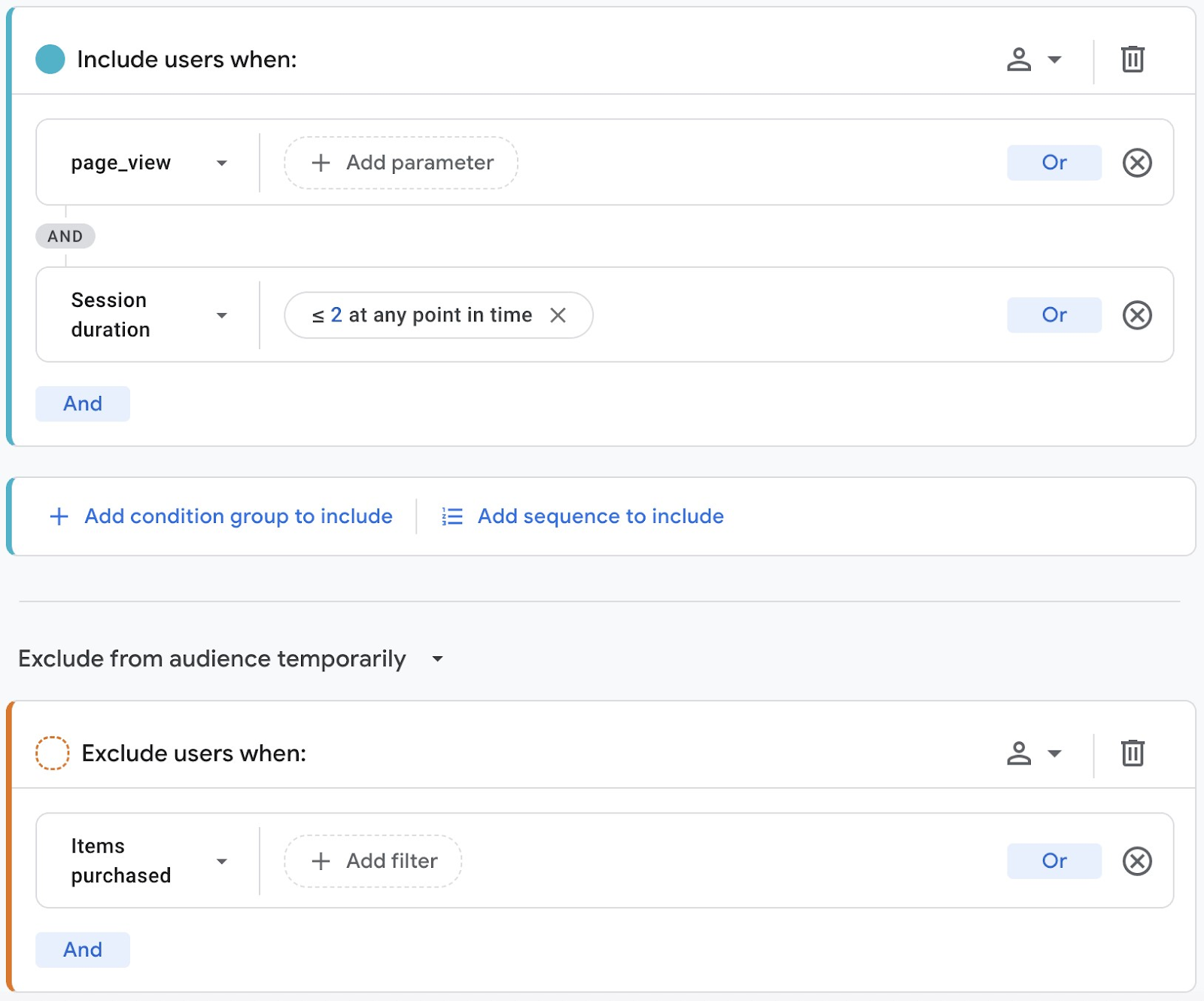Click Add filter for Items purchased
This screenshot has height=1001, width=1204.
(372, 861)
